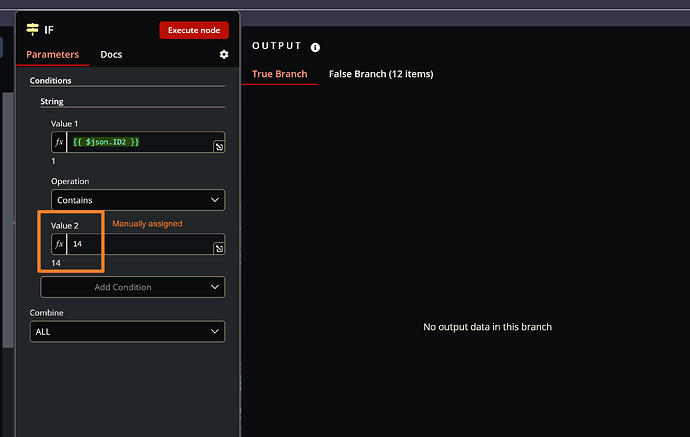Click the Value 1 label
The height and width of the screenshot is (437, 690).
[64, 124]
